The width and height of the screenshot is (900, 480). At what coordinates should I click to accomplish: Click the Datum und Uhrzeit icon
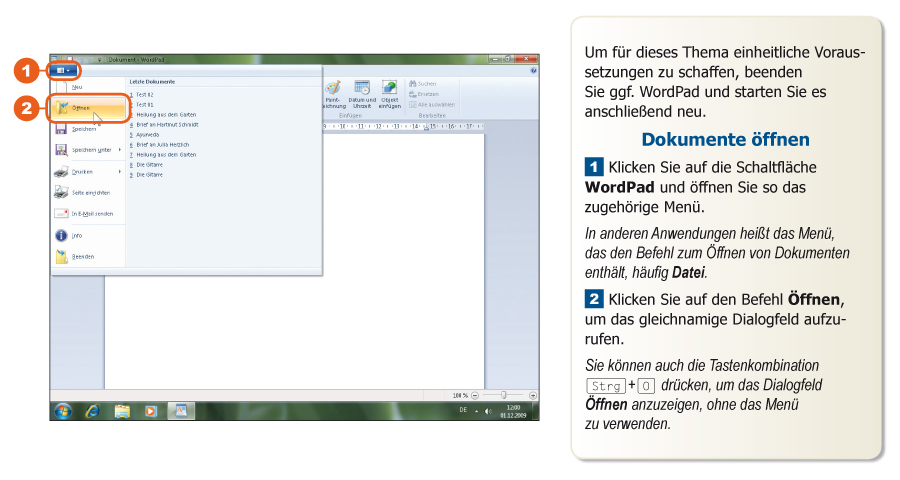click(x=362, y=90)
